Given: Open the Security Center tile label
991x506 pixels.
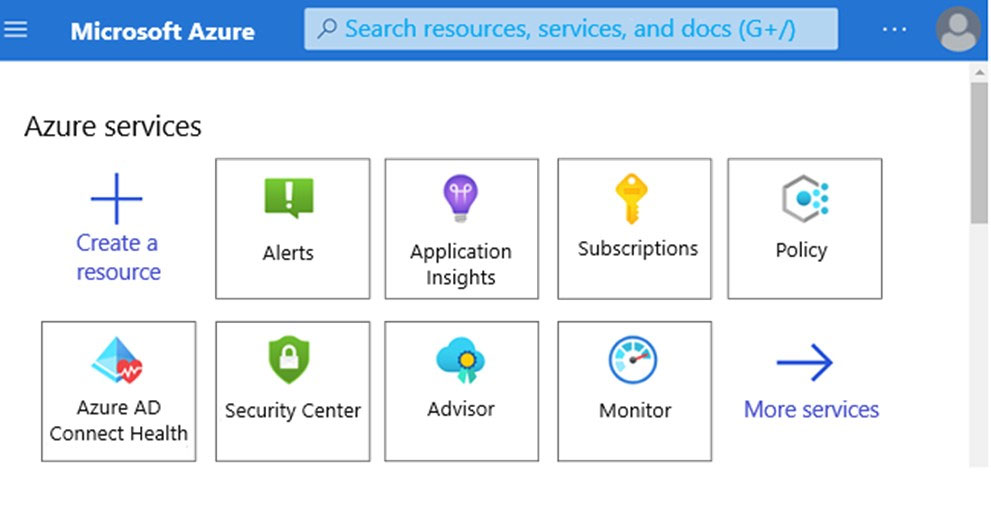Looking at the screenshot, I should 293,411.
